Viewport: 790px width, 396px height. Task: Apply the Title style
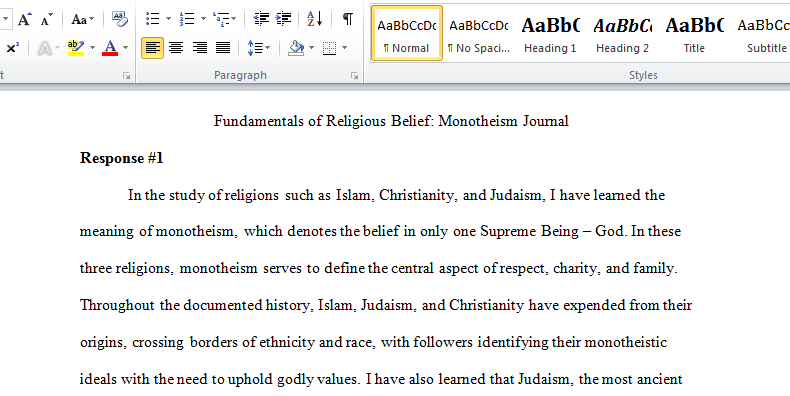pos(694,33)
